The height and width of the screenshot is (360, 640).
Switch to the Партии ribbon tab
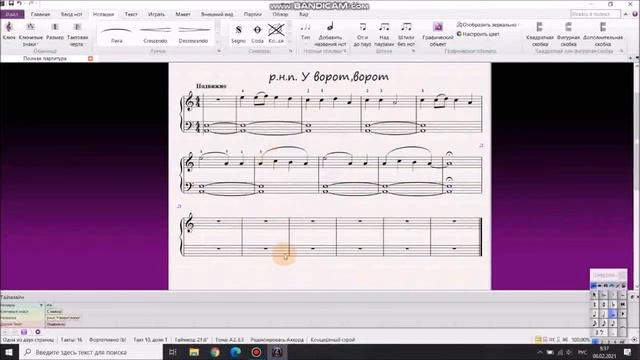252,14
